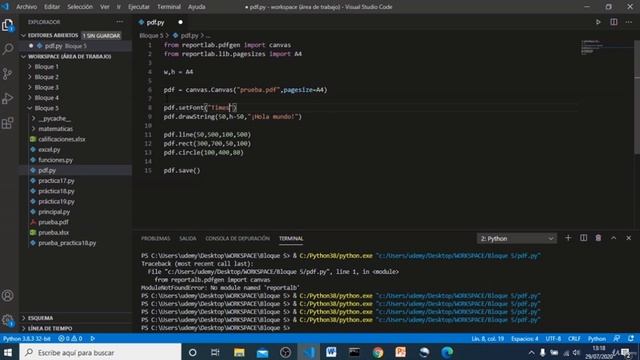Close the terminal panel
The width and height of the screenshot is (640, 360).
tap(629, 238)
